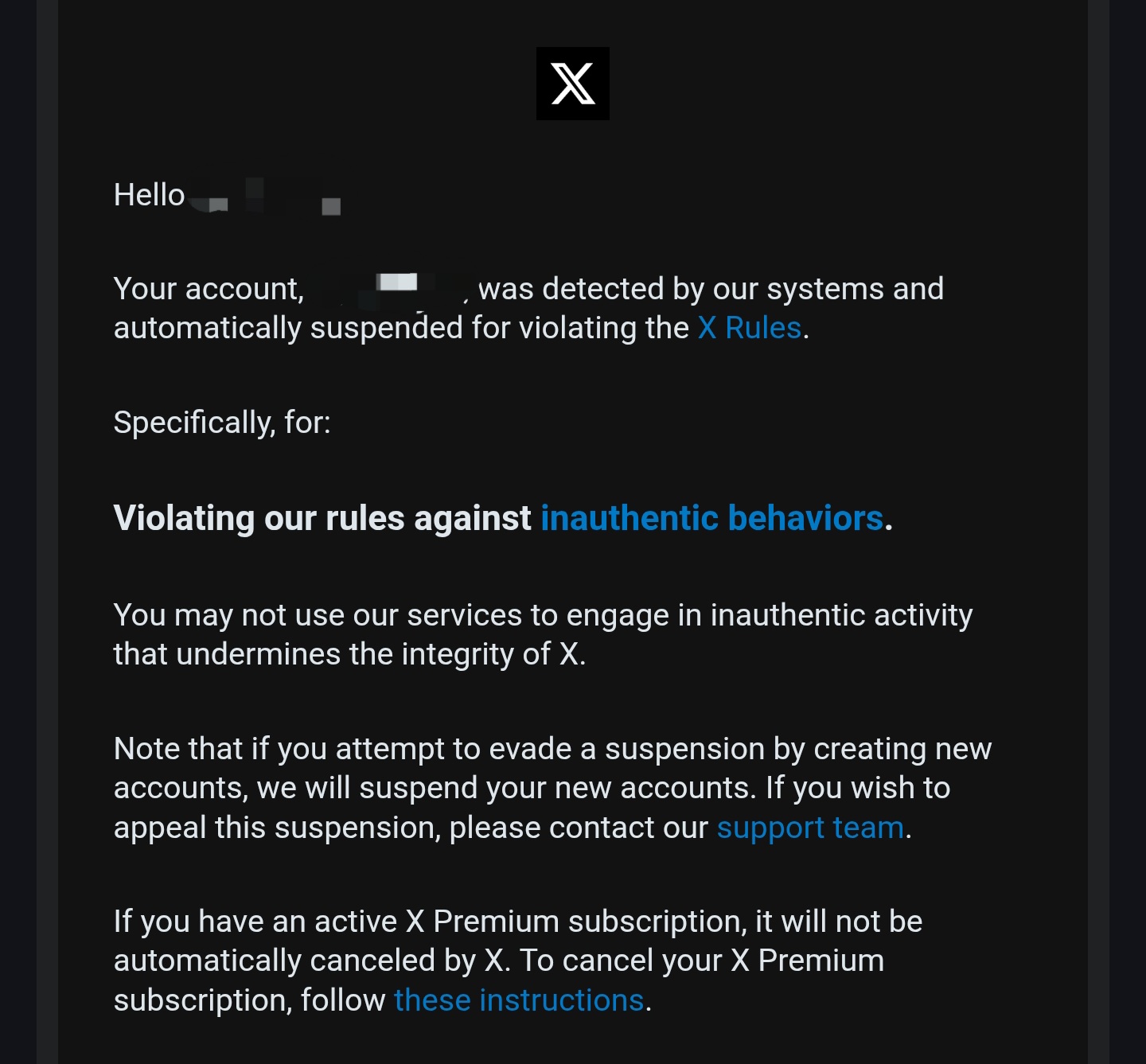Open the X Rules link
This screenshot has height=1064, width=1146.
coord(749,328)
